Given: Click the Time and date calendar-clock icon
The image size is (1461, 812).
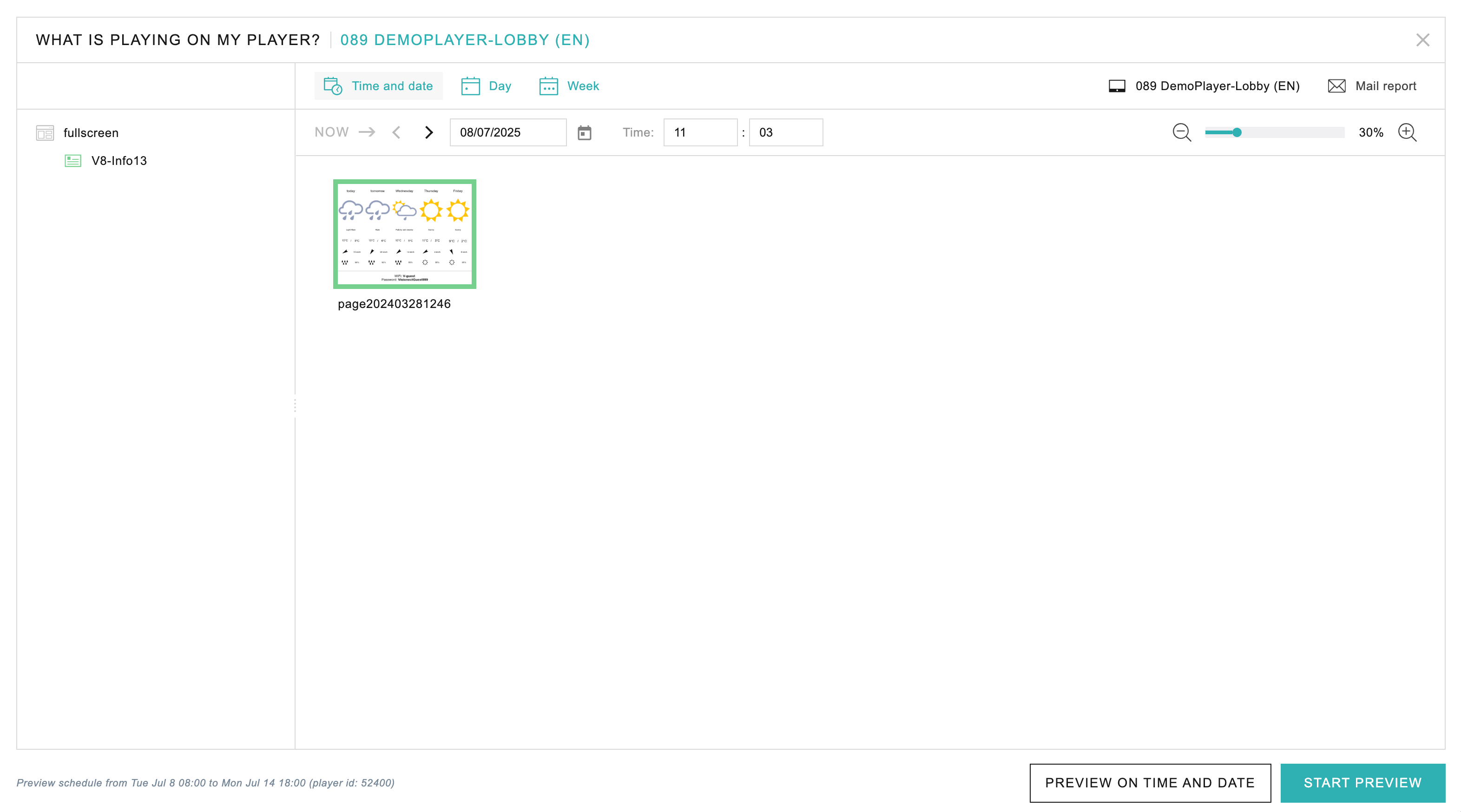Looking at the screenshot, I should pyautogui.click(x=333, y=85).
